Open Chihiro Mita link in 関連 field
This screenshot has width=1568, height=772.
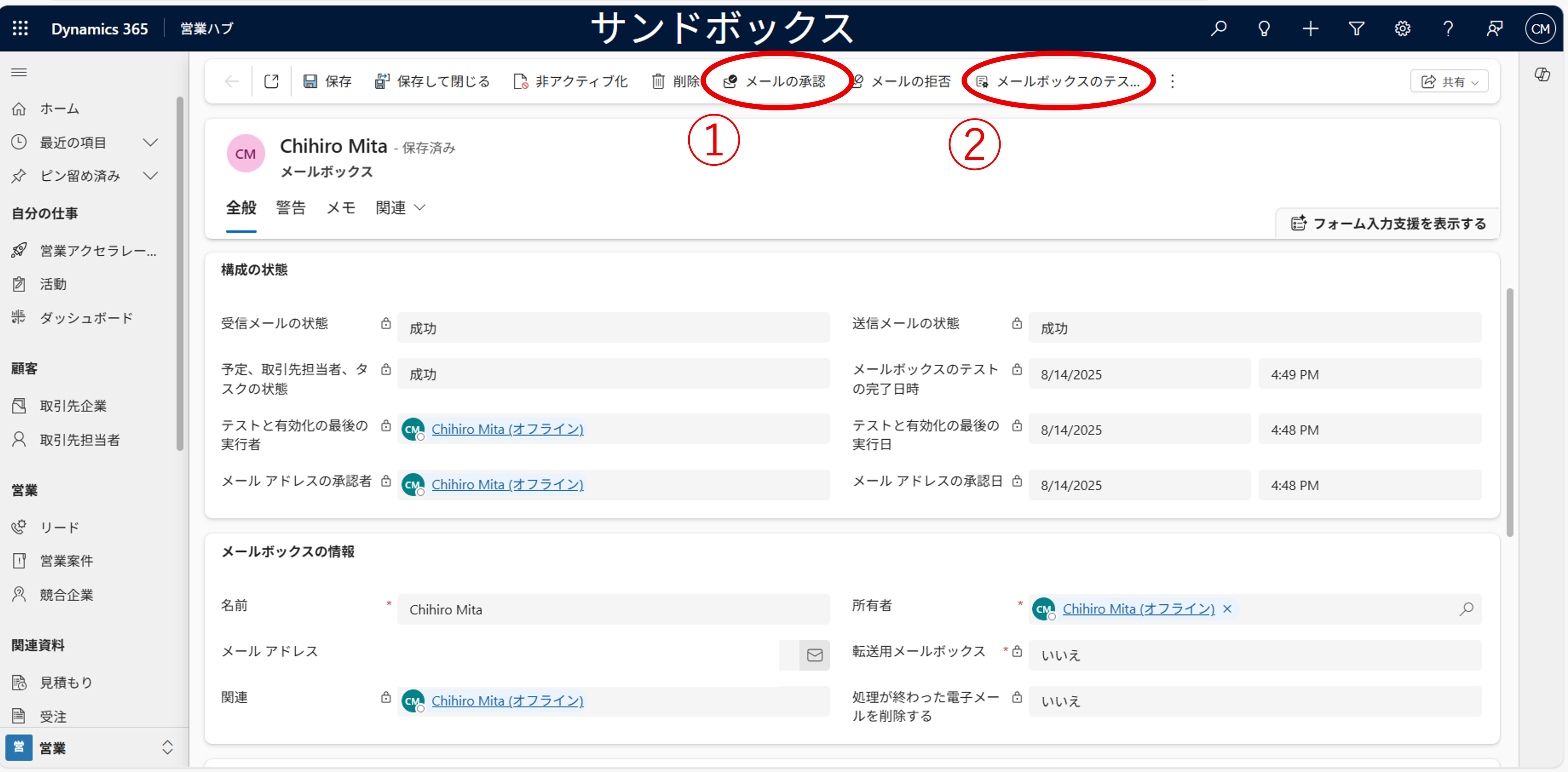coord(507,701)
